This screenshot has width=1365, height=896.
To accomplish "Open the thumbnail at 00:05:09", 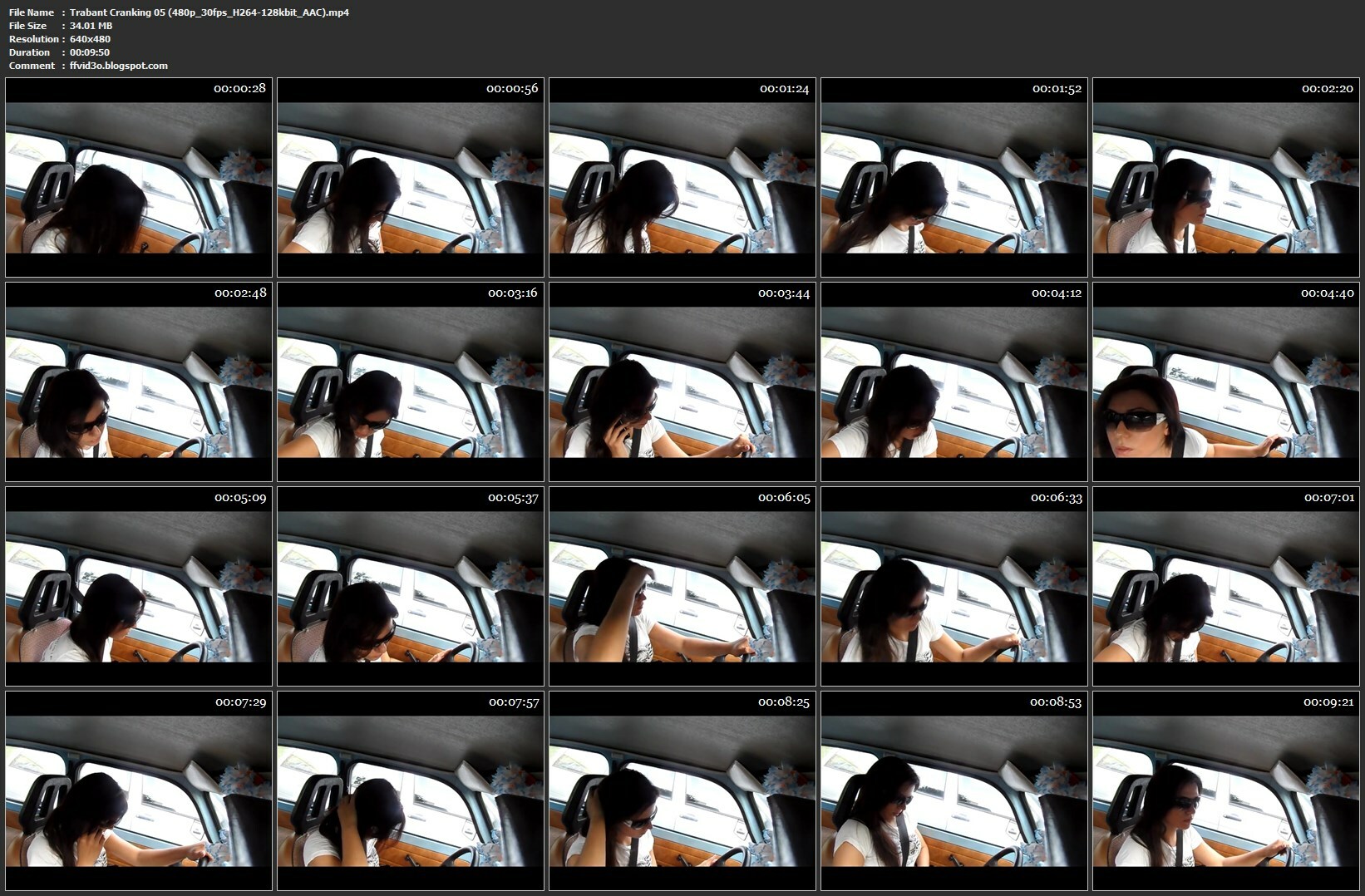I will (139, 586).
